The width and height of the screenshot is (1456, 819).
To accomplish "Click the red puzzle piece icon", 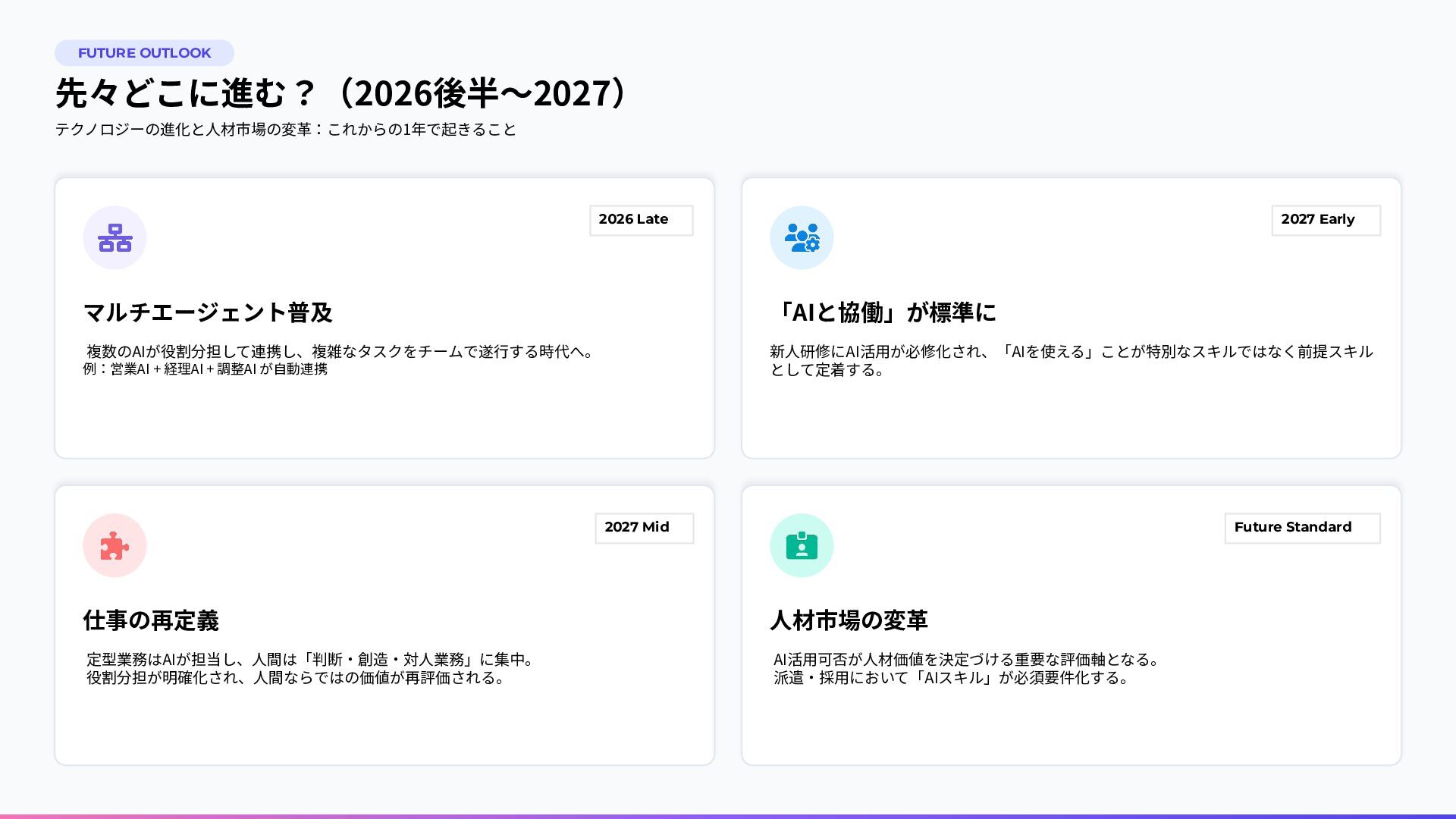I will pos(115,545).
